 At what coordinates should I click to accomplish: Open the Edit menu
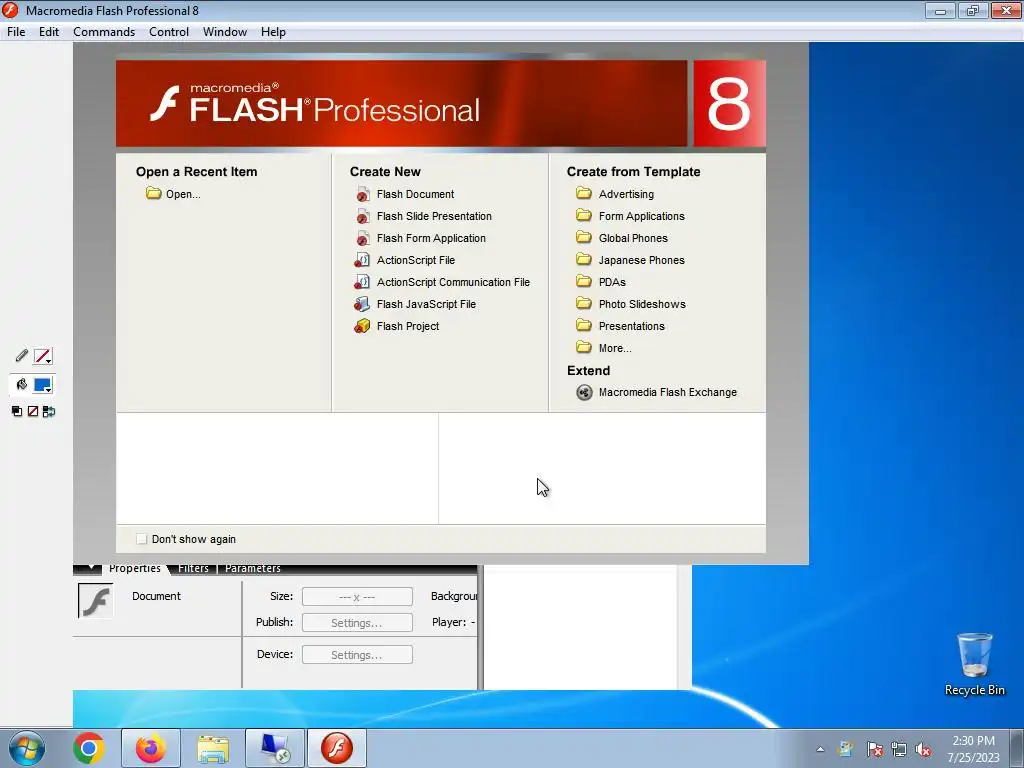[x=48, y=32]
